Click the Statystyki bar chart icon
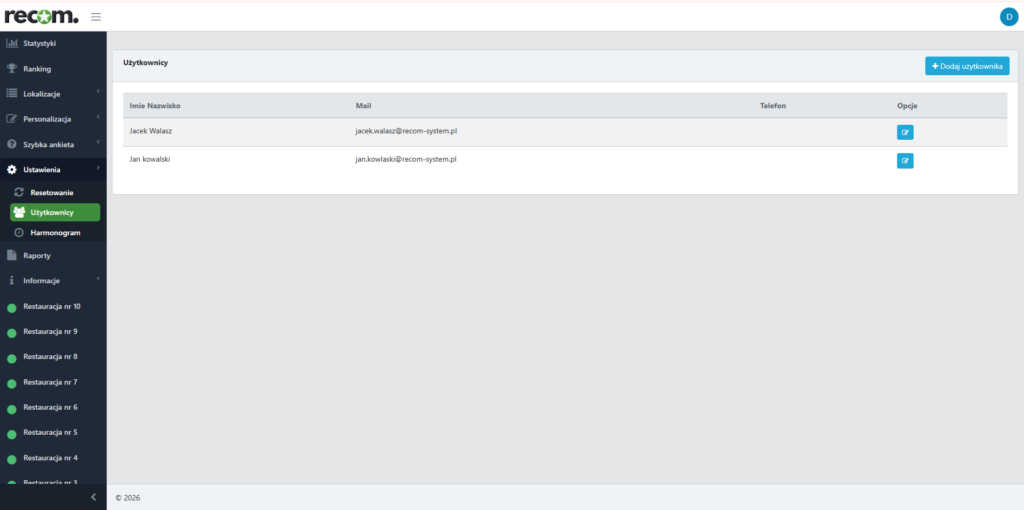 [x=12, y=43]
